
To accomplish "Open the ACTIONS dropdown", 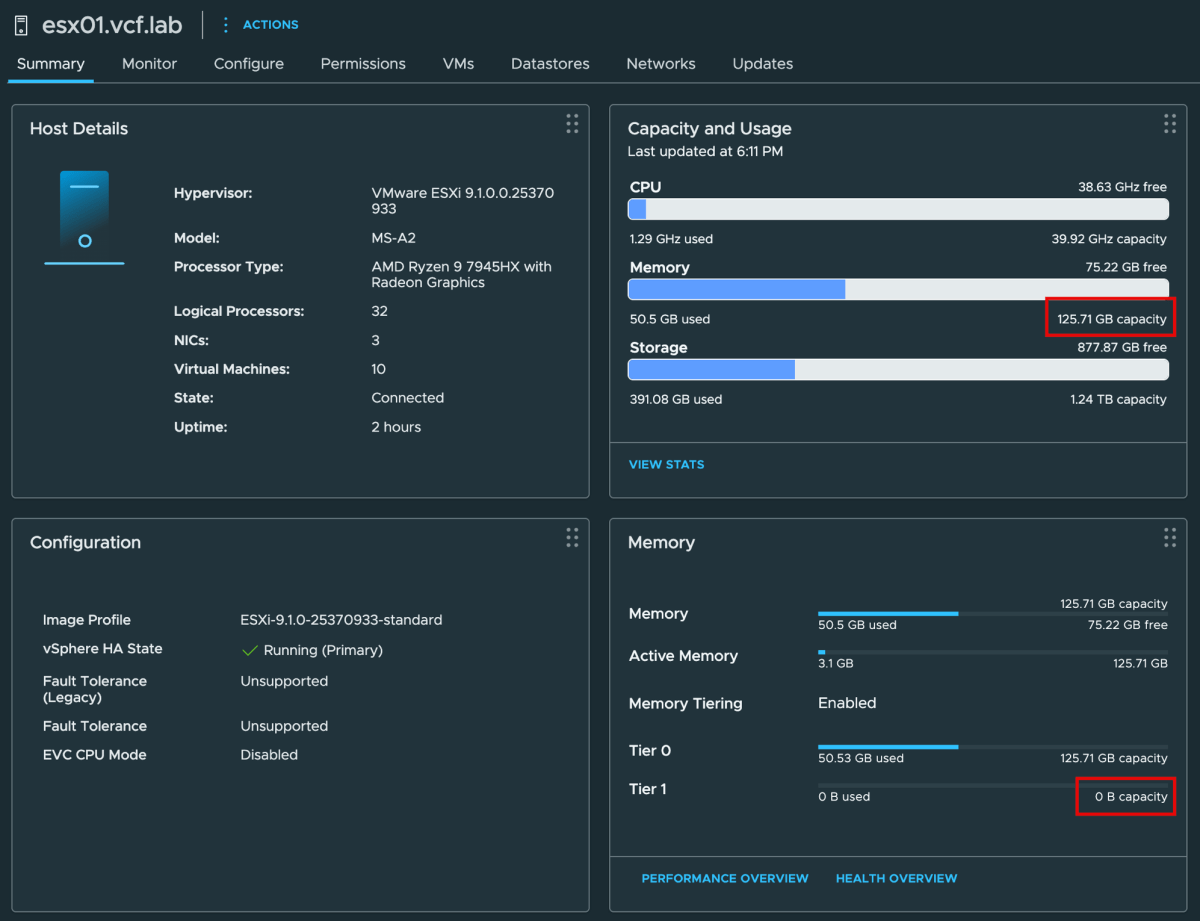I will click(270, 24).
